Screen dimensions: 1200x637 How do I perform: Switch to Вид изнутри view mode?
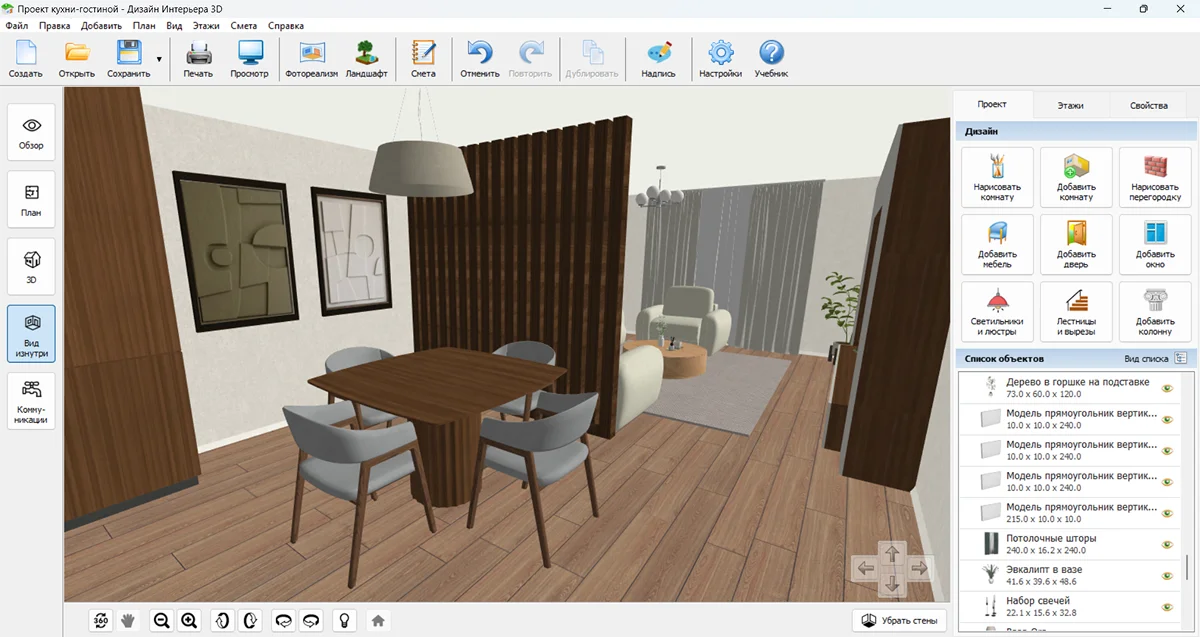31,333
